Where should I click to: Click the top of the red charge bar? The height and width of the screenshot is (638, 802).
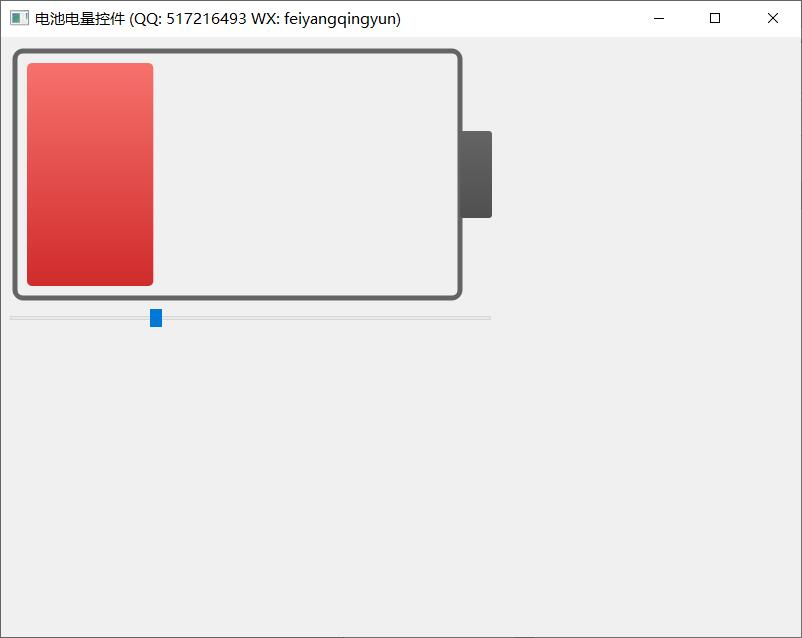click(90, 70)
